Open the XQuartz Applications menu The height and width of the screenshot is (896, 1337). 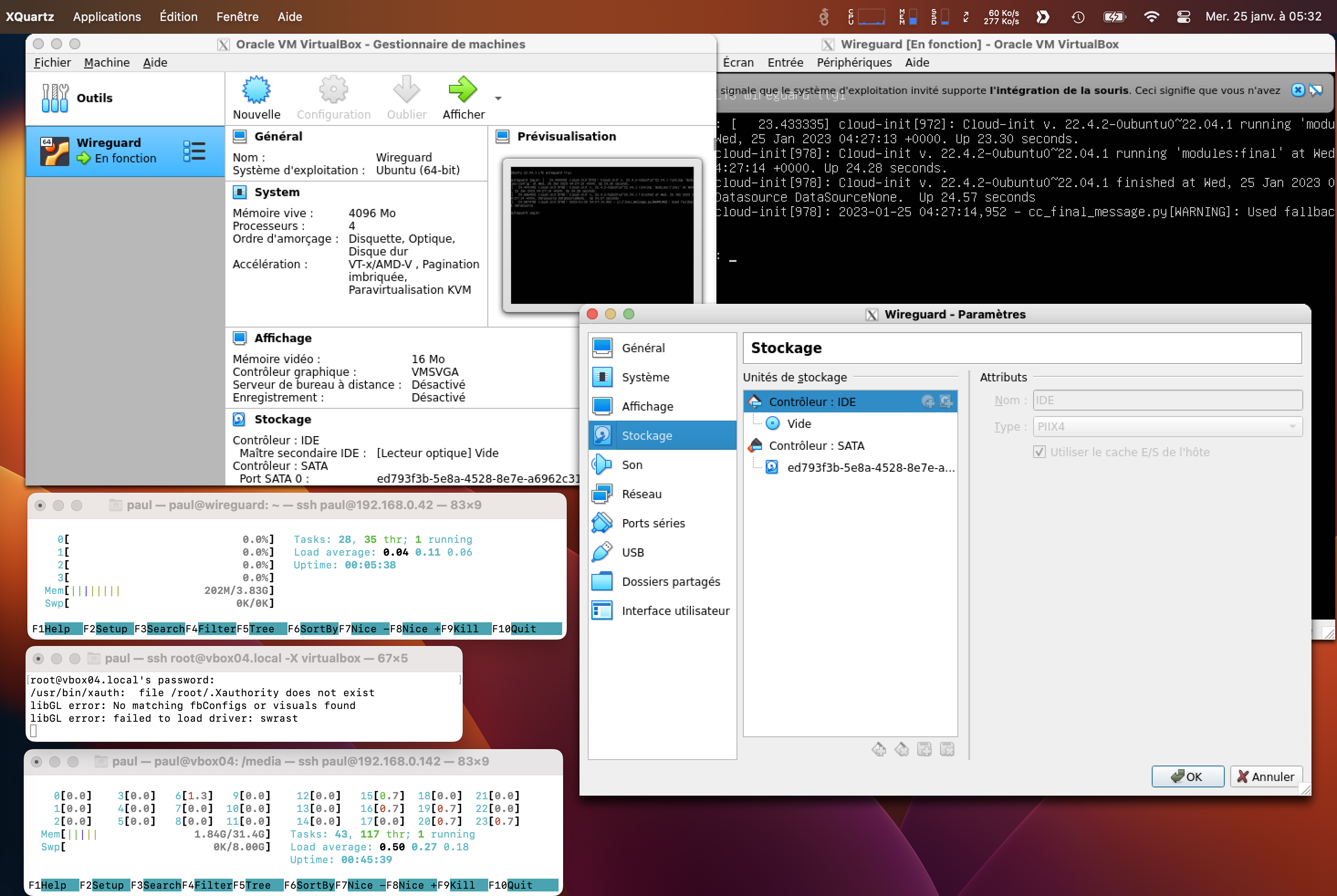coord(107,16)
